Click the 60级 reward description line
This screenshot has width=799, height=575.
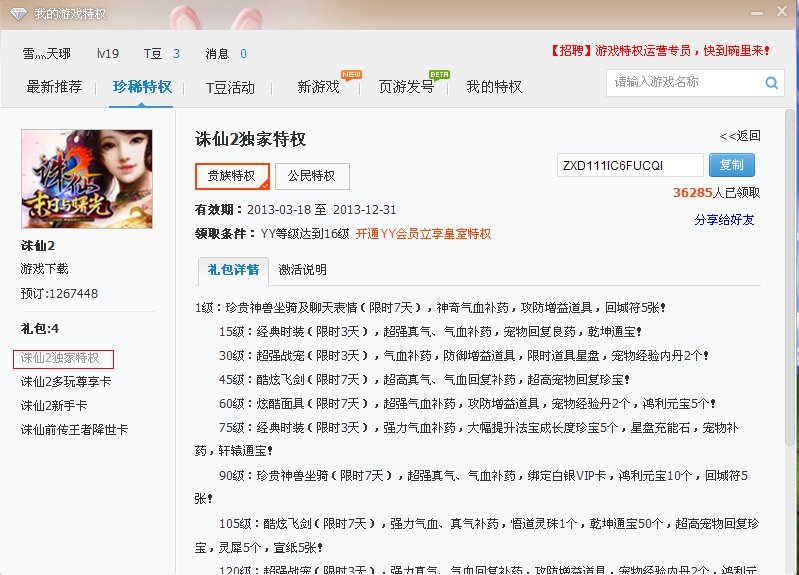click(467, 404)
